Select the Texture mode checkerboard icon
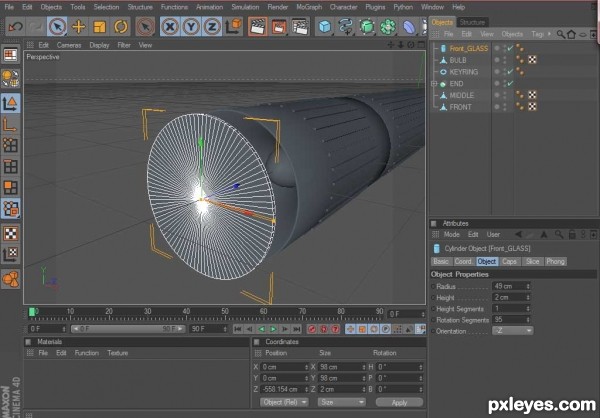600x418 pixels. click(x=10, y=233)
